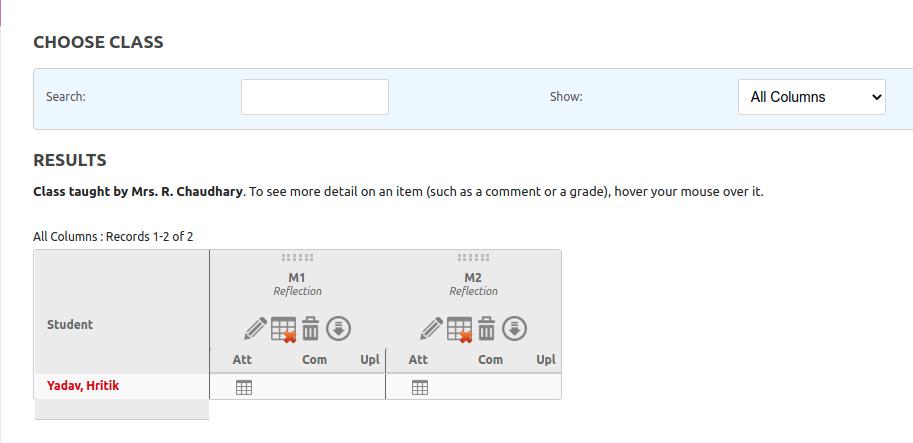
Task: Click the pencil edit icon for M1
Action: 255,328
